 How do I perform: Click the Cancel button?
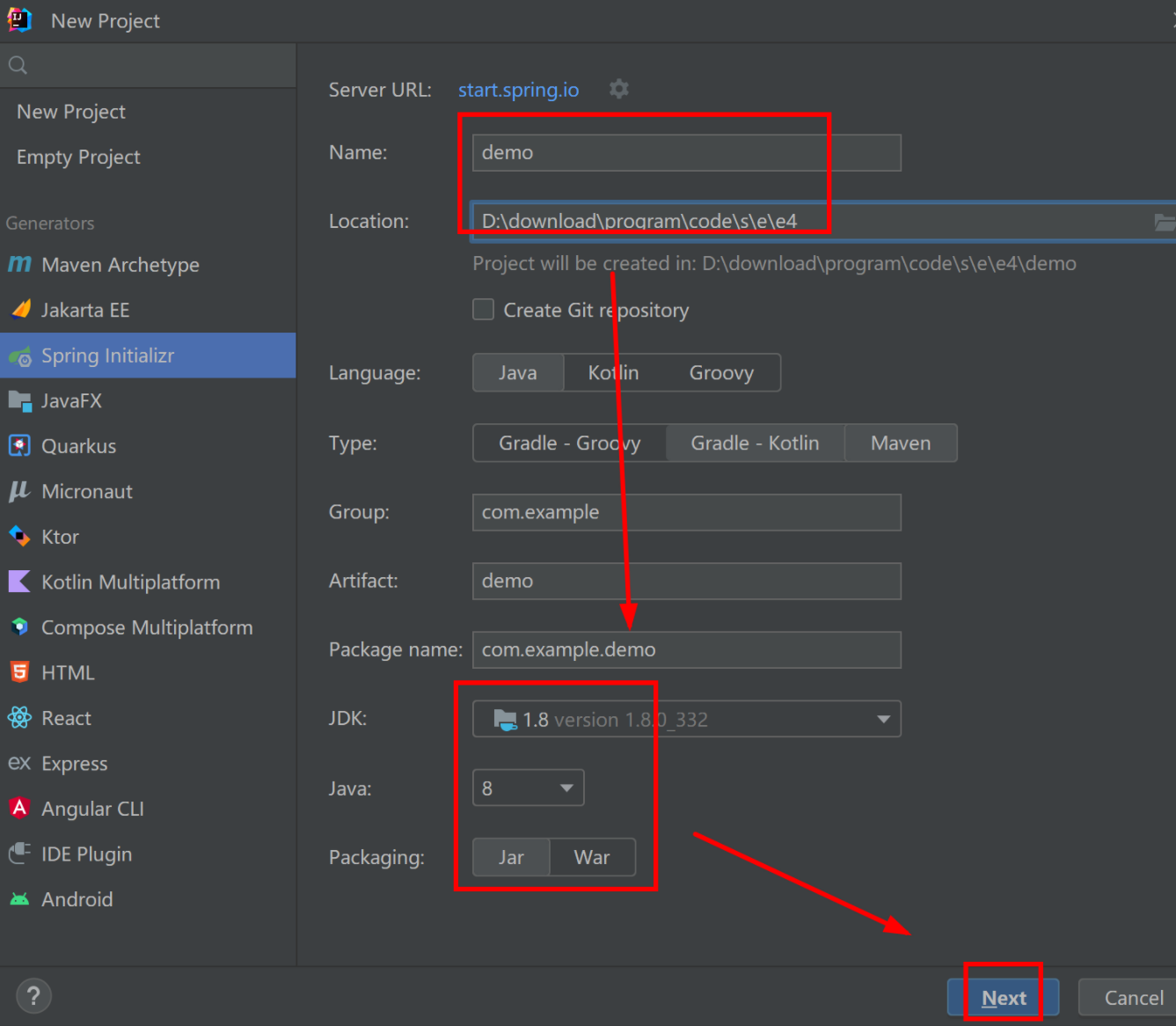pyautogui.click(x=1128, y=997)
